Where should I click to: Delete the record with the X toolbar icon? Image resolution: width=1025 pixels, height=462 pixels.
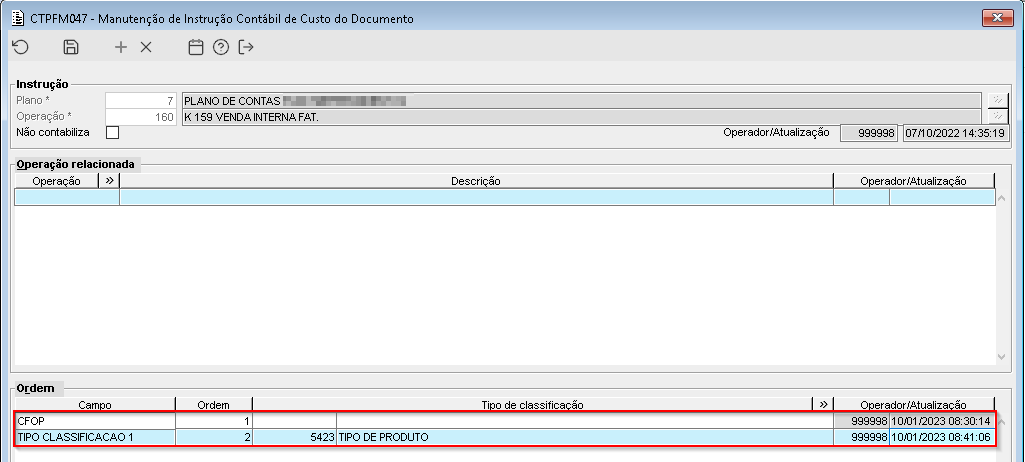(x=146, y=47)
